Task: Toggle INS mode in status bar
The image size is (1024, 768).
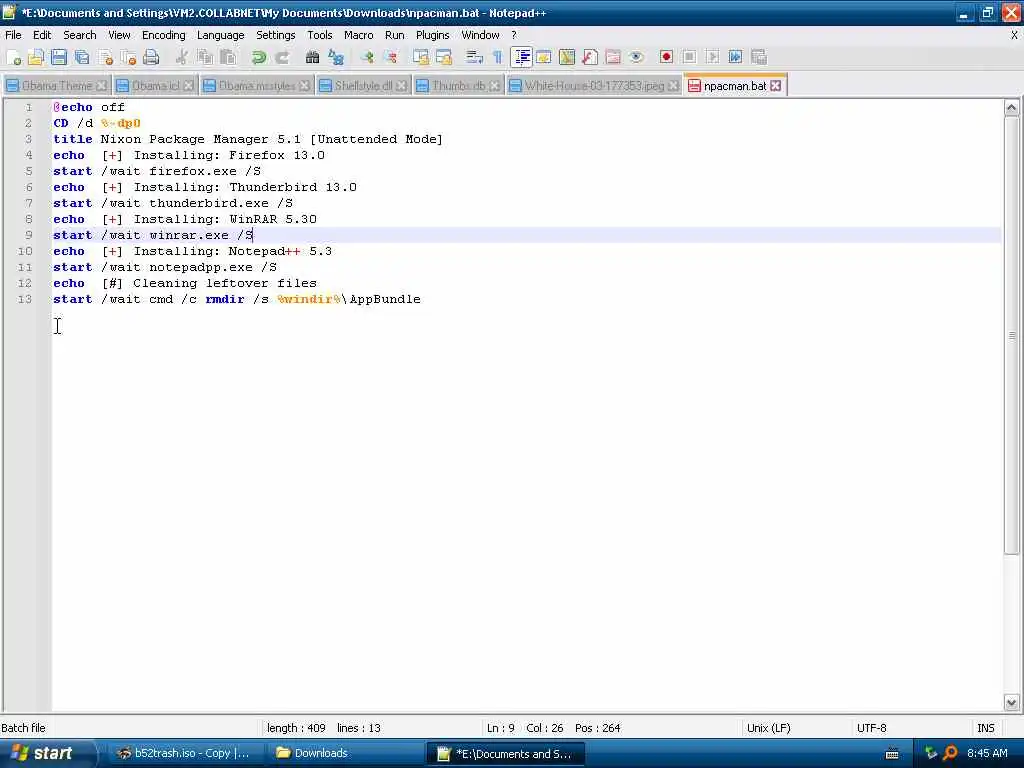Action: [986, 728]
